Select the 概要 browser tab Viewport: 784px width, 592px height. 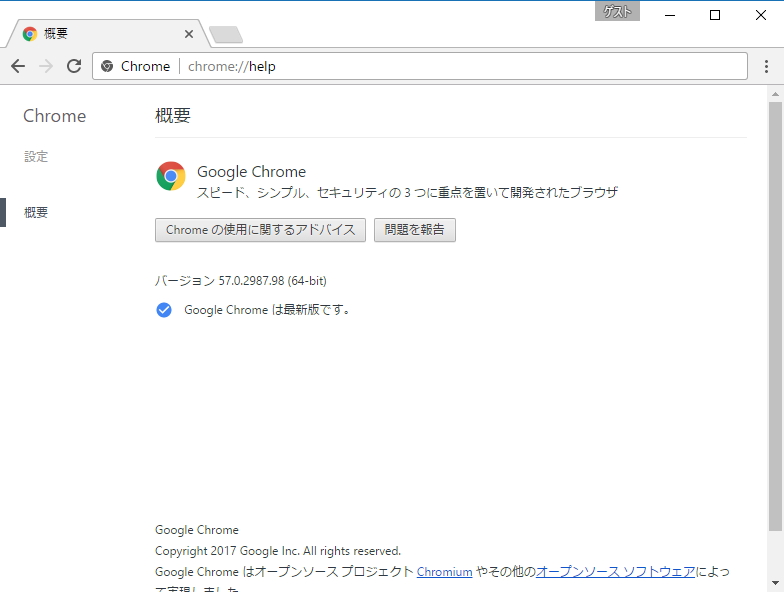coord(108,34)
